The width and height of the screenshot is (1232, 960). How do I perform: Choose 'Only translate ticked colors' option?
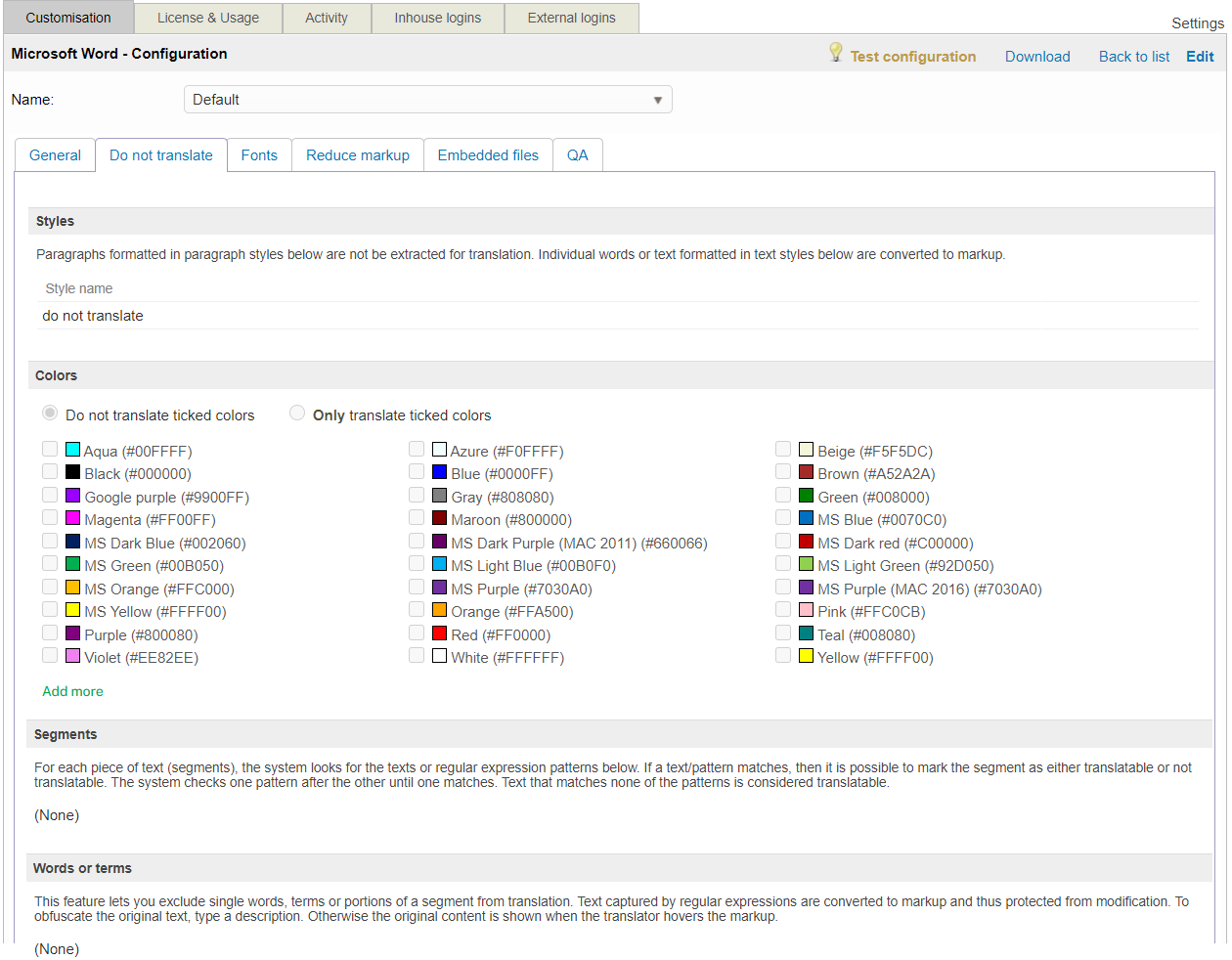pos(297,414)
